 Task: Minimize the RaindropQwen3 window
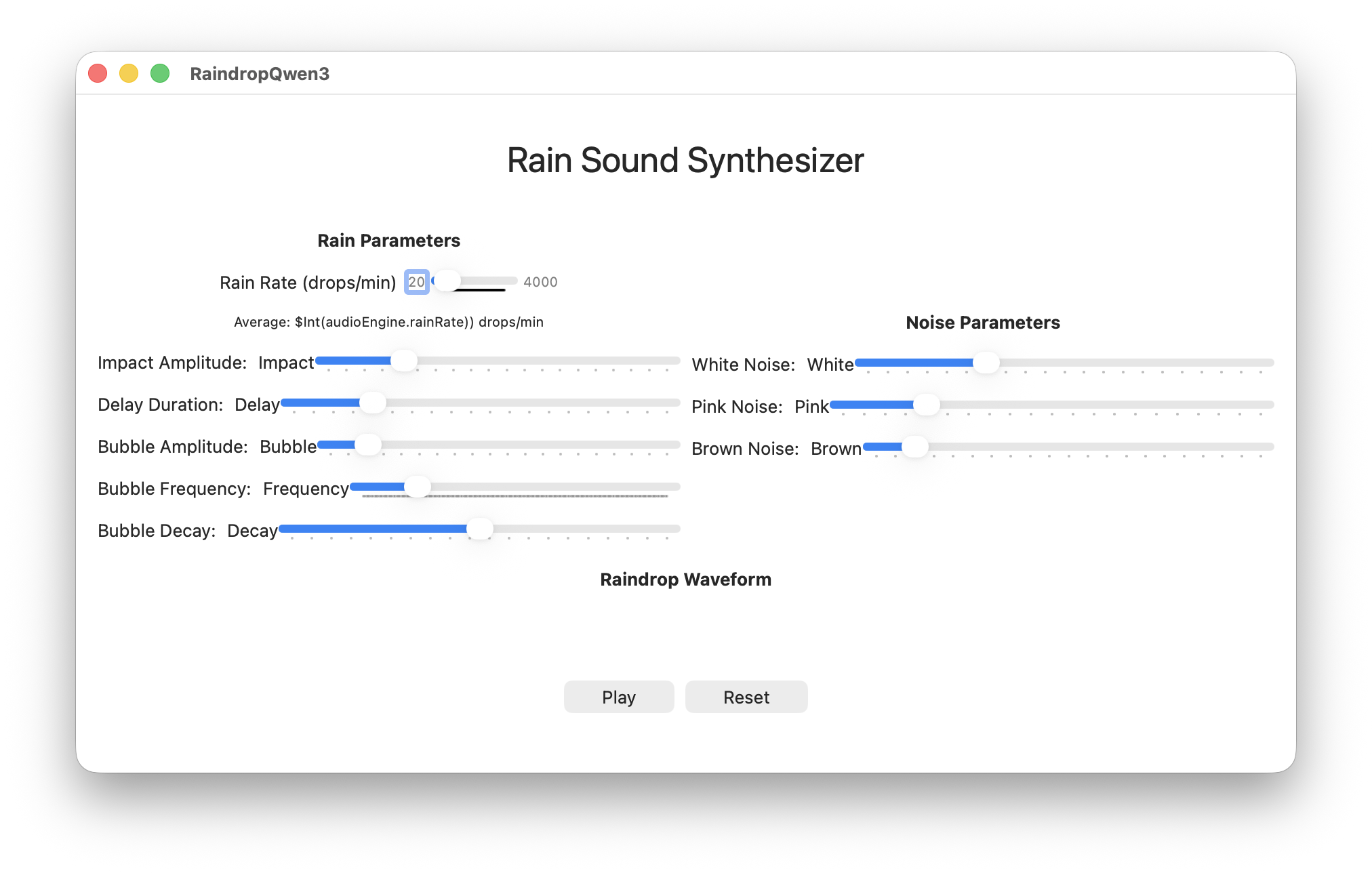pos(129,73)
